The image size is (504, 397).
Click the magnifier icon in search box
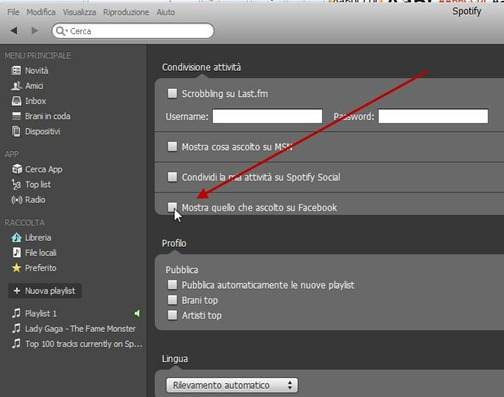pos(60,31)
